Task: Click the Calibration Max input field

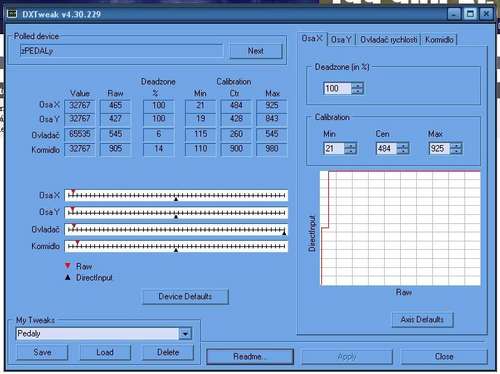Action: click(439, 148)
